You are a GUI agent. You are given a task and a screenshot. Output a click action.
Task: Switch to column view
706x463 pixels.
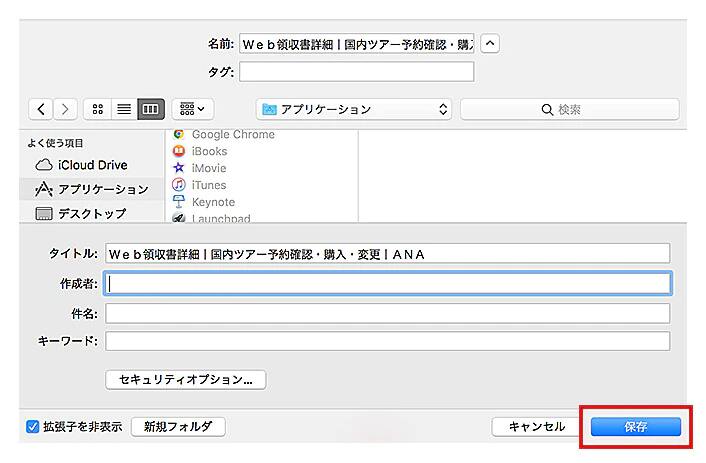pyautogui.click(x=150, y=109)
